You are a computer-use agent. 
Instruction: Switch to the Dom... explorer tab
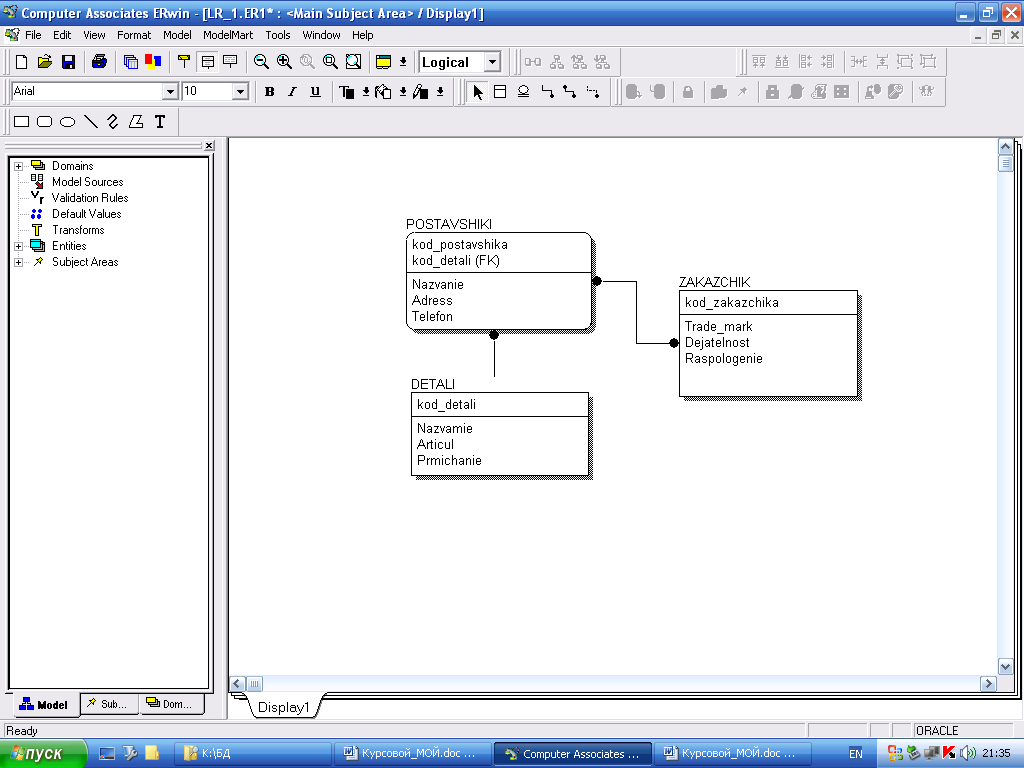tap(172, 704)
